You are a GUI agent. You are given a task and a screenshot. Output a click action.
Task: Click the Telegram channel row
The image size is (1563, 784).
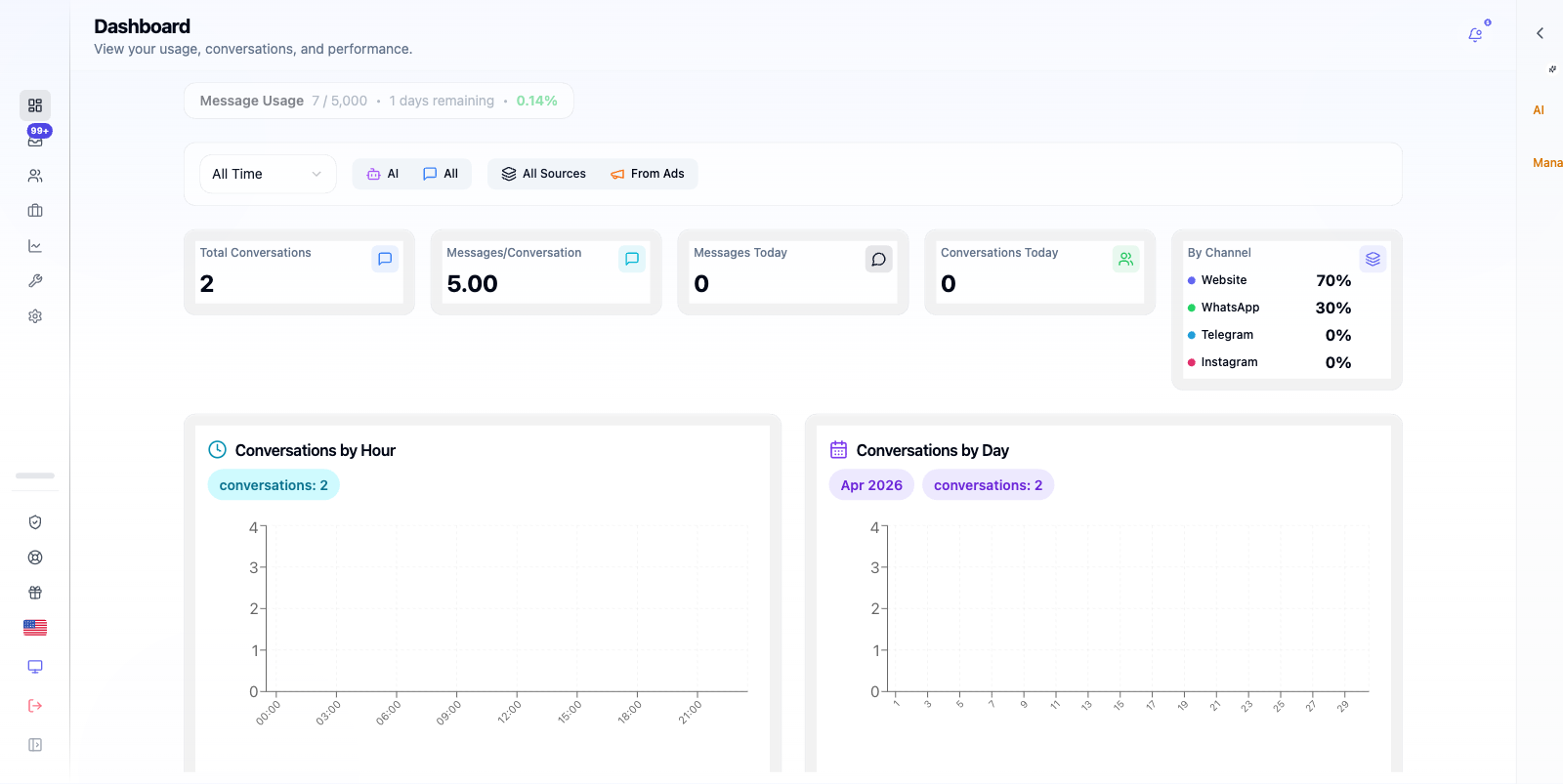1269,335
